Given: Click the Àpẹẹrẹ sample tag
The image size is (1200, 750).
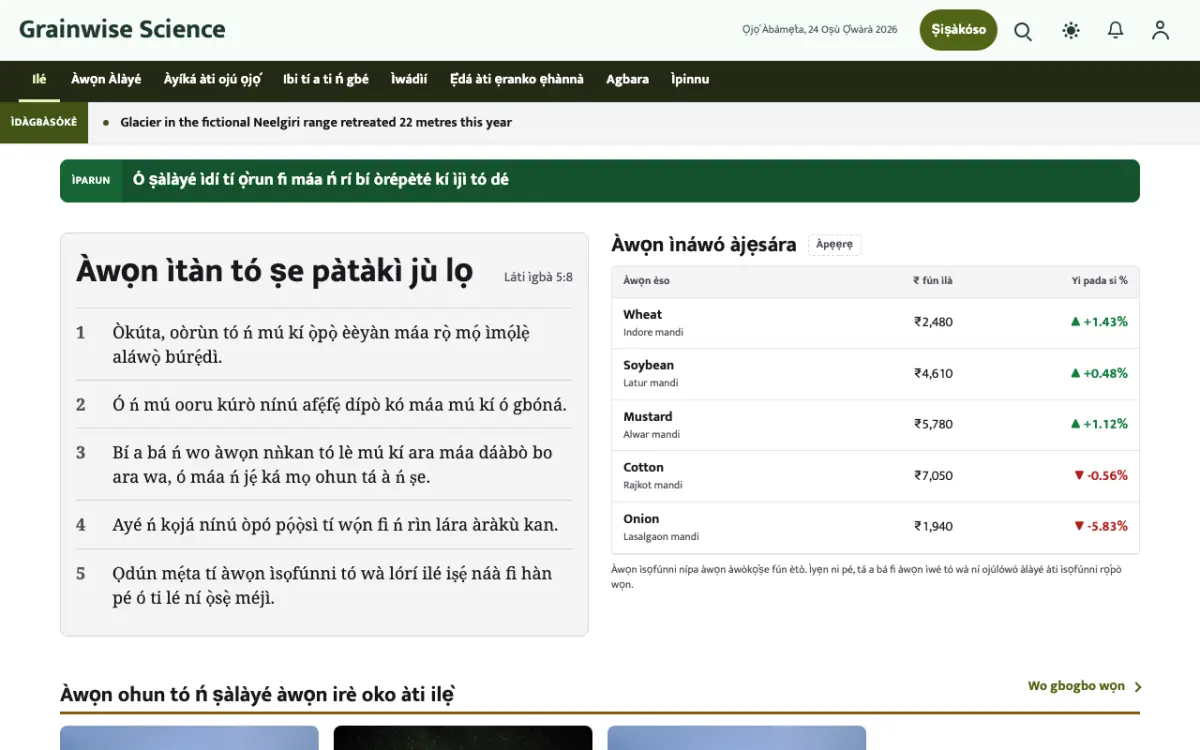Looking at the screenshot, I should pyautogui.click(x=835, y=245).
